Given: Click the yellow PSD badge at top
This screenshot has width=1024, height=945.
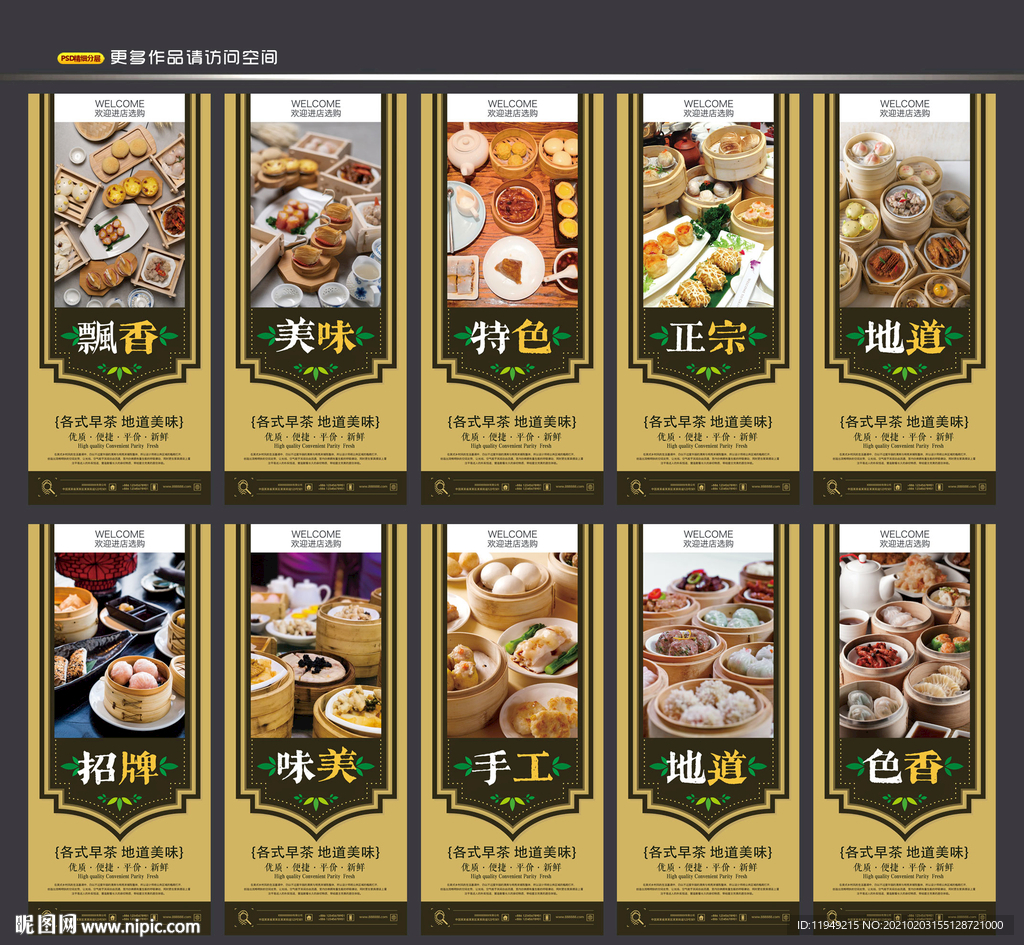Looking at the screenshot, I should [x=80, y=58].
